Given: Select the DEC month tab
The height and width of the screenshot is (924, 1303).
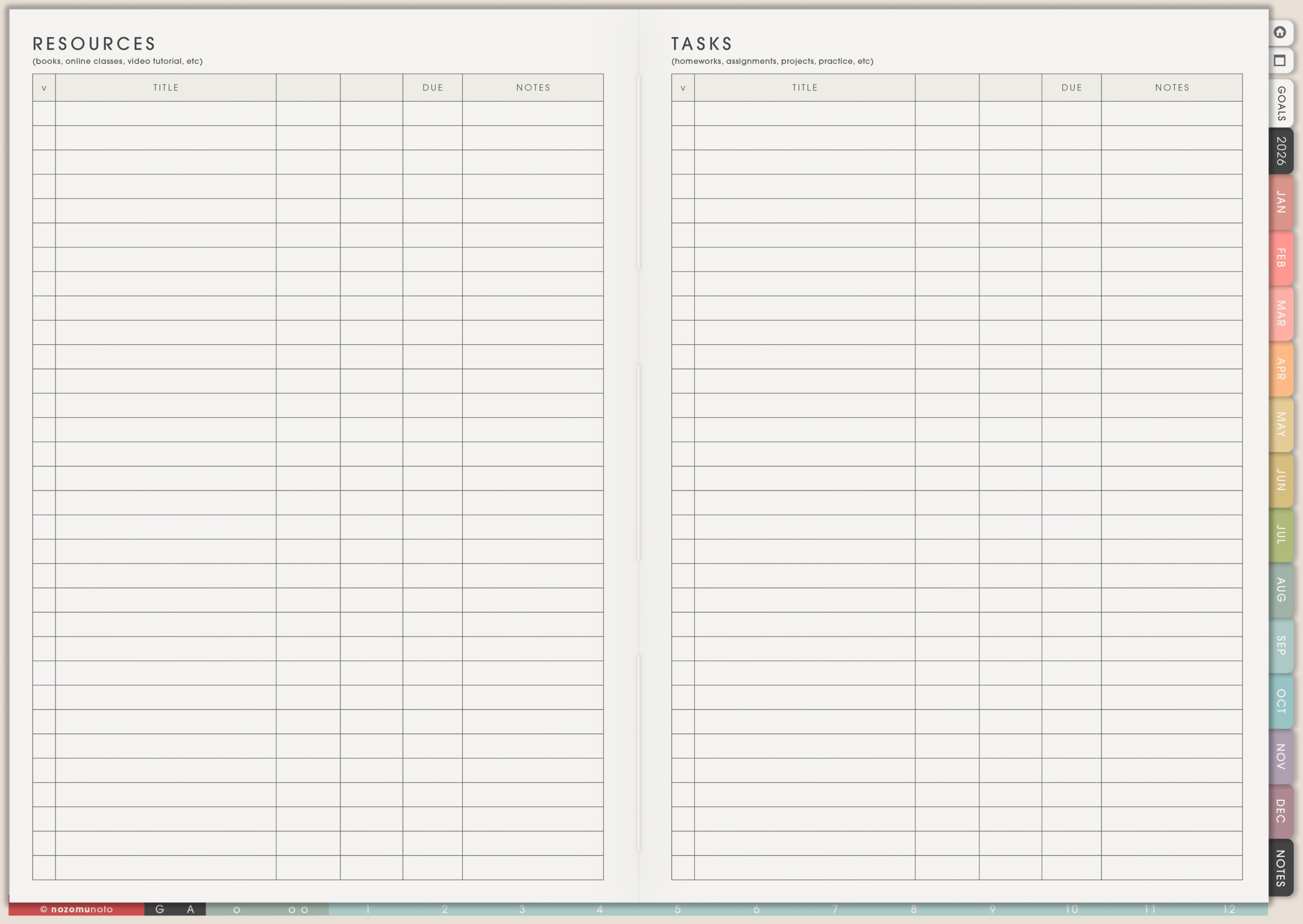Looking at the screenshot, I should coord(1281,811).
